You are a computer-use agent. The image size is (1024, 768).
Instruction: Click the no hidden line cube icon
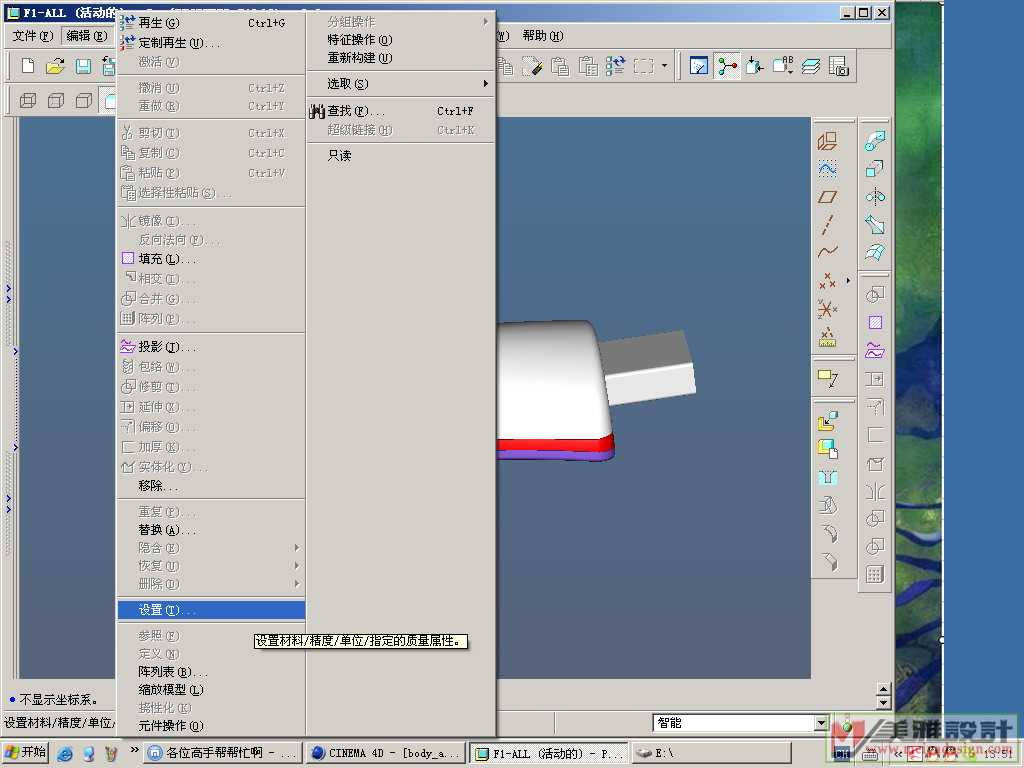click(84, 101)
